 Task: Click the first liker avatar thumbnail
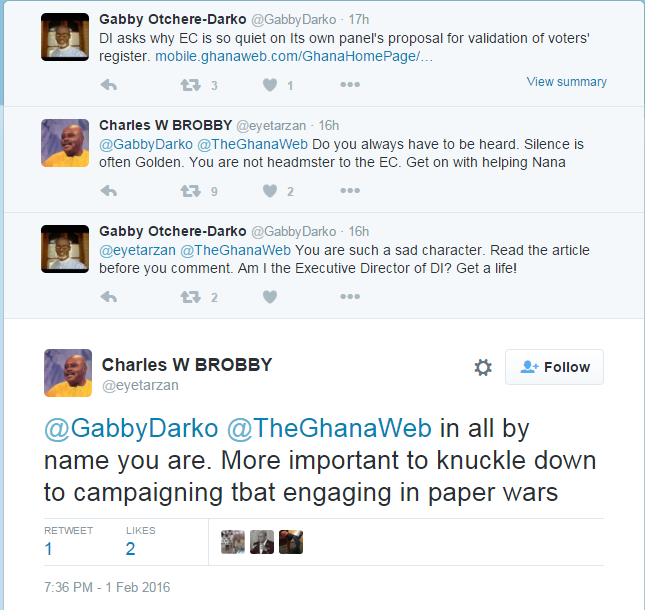point(233,542)
